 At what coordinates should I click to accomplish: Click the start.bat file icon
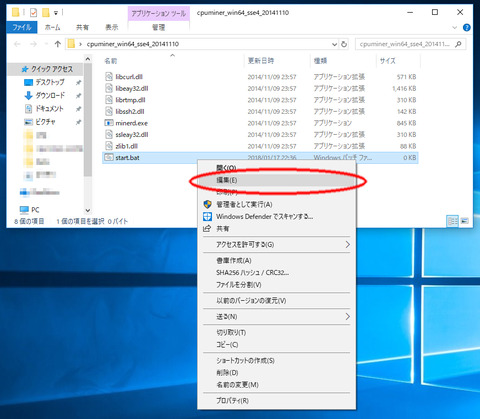click(109, 157)
